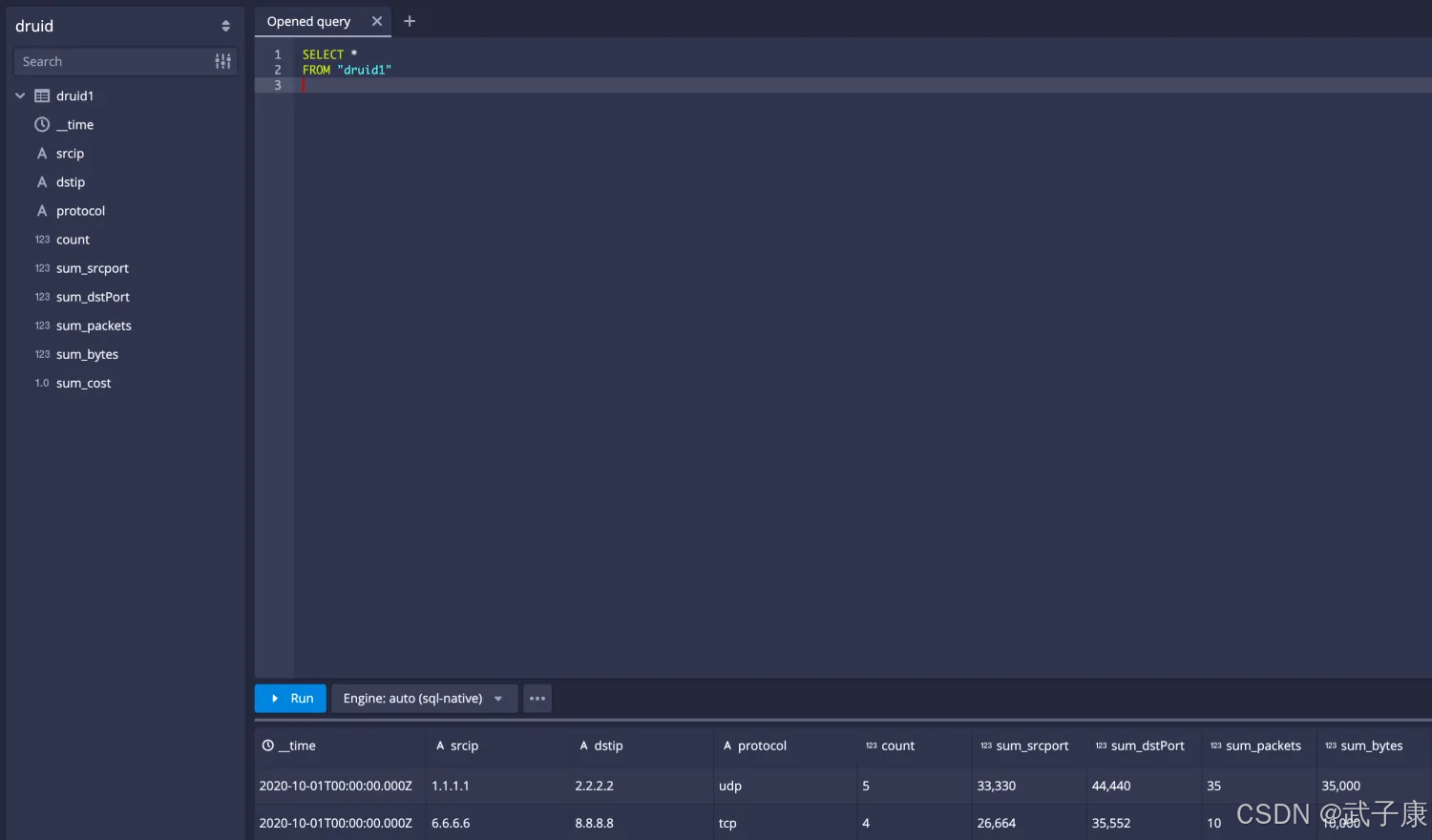This screenshot has height=840, width=1432.
Task: Click the filter icon in Search box
Action: point(222,61)
